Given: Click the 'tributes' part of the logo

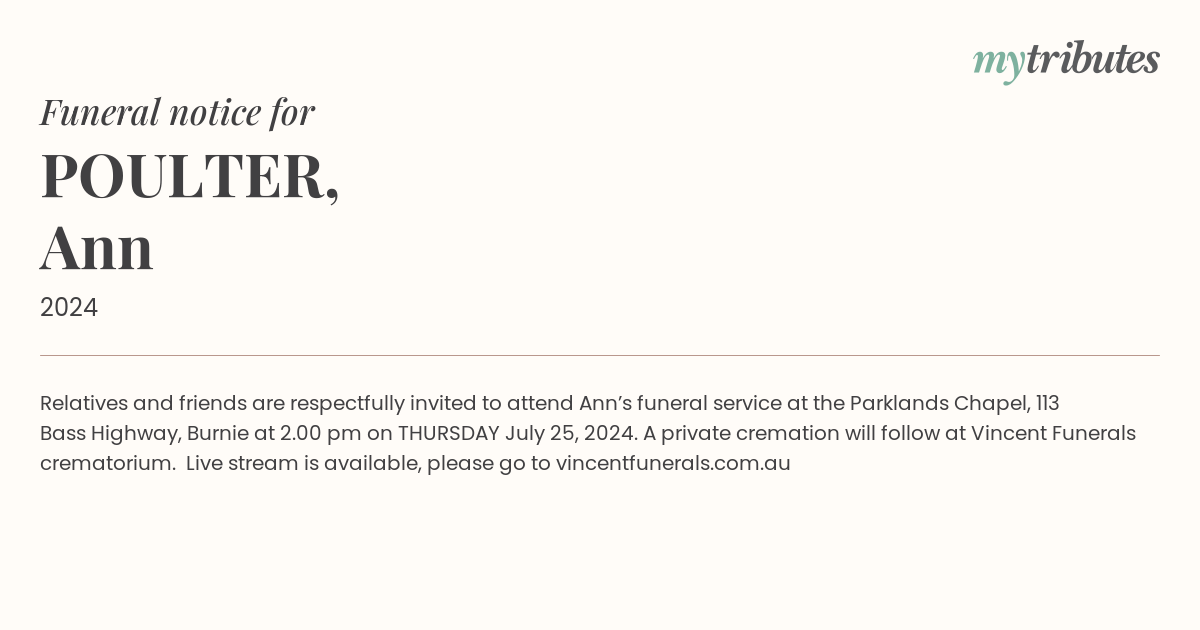Looking at the screenshot, I should point(1093,59).
